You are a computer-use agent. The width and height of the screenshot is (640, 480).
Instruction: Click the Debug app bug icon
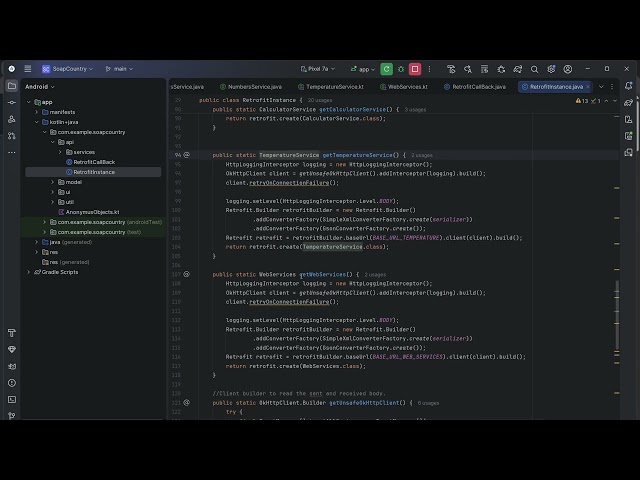click(401, 69)
